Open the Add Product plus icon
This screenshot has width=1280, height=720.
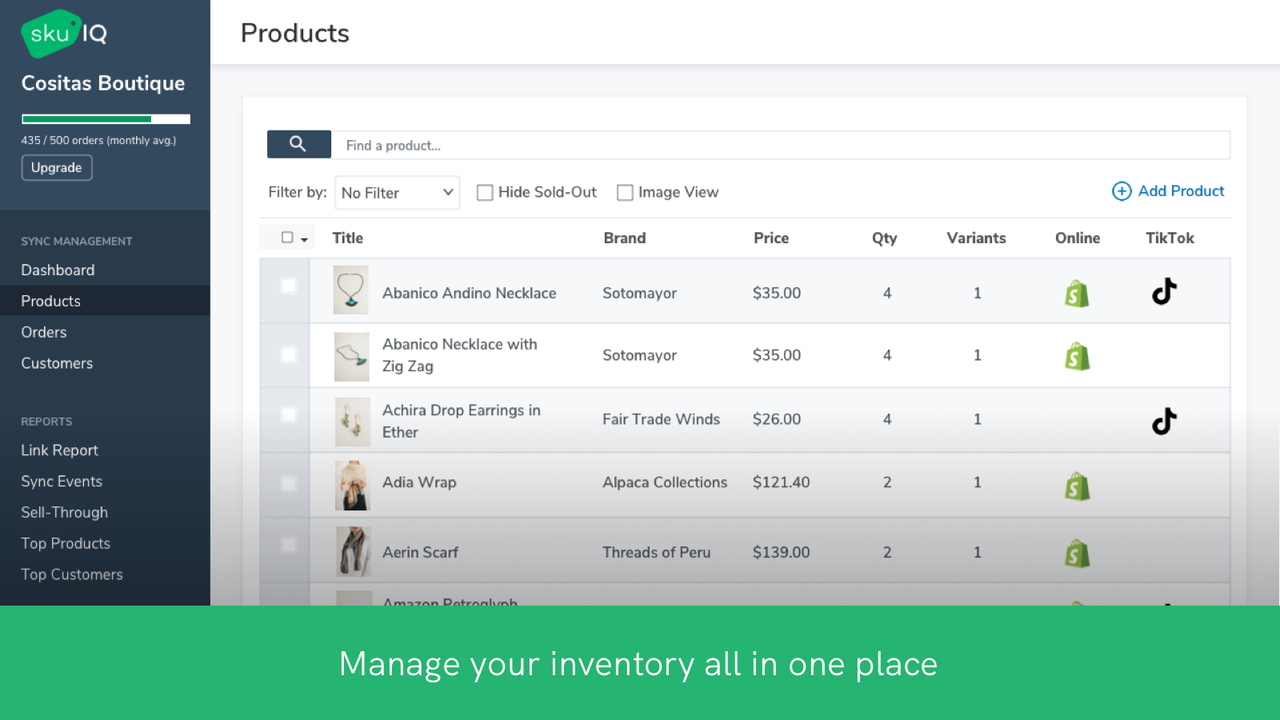[1121, 191]
